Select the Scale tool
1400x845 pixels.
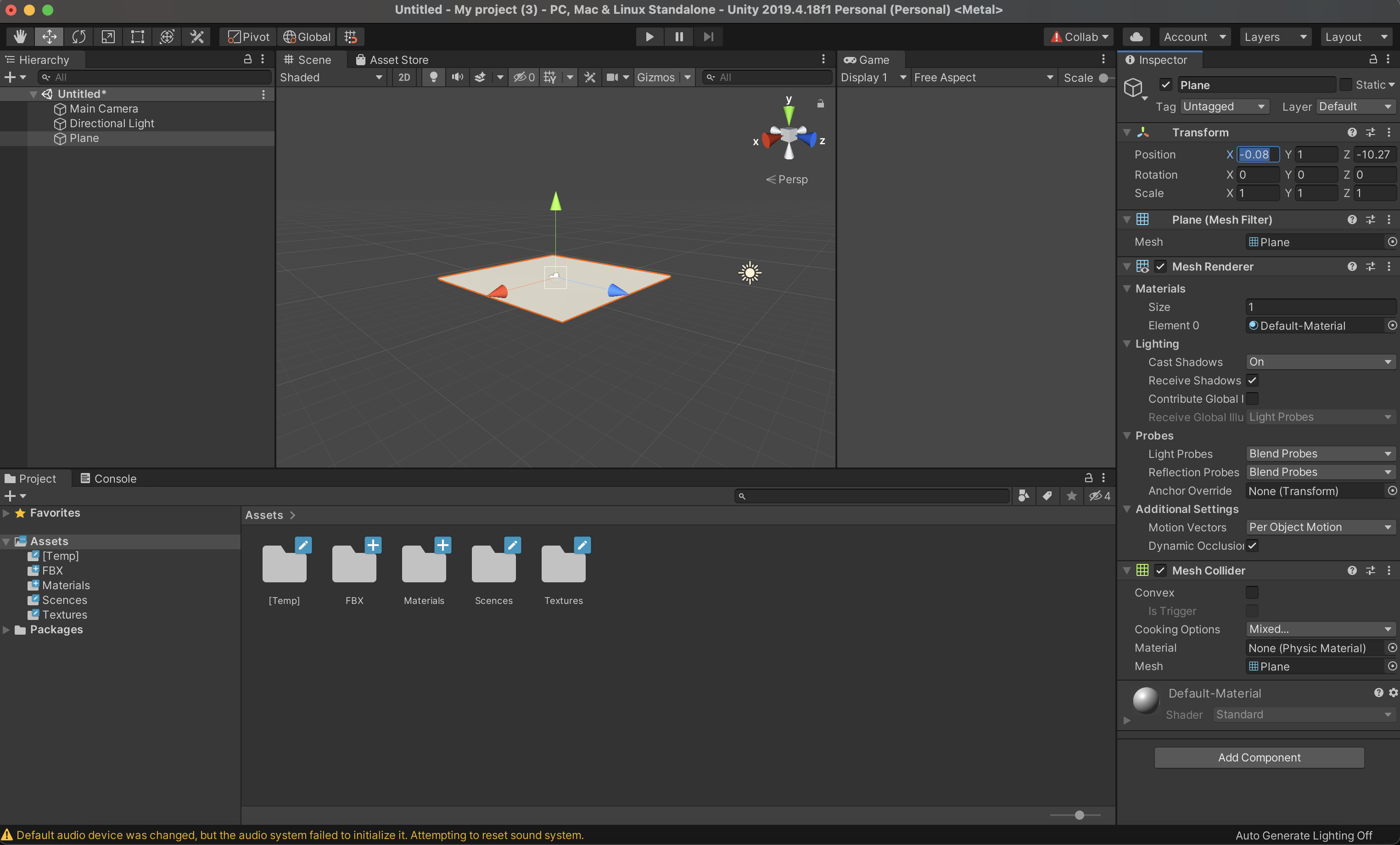[108, 37]
